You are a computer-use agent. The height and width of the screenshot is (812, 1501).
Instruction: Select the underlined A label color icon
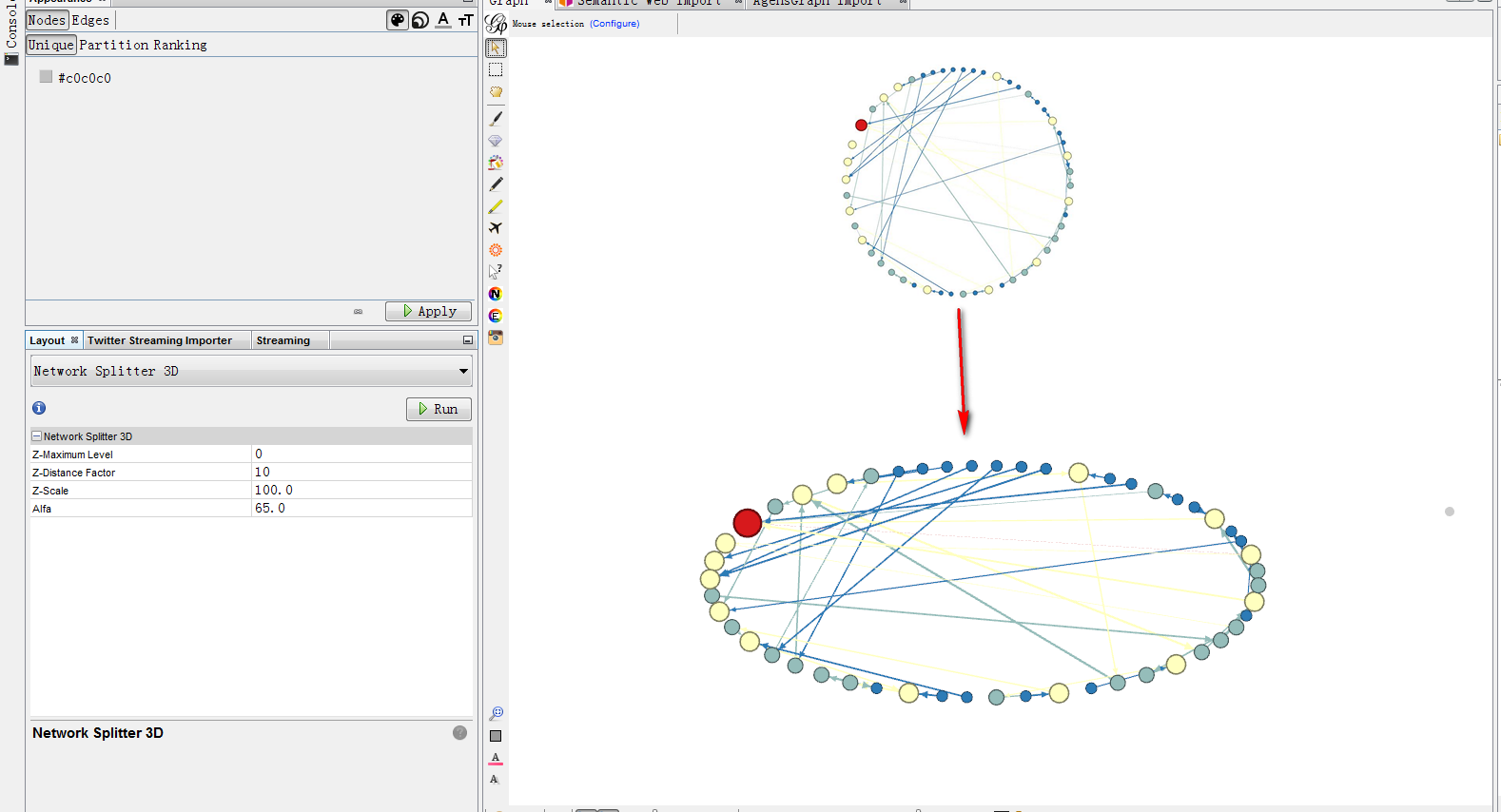point(443,20)
